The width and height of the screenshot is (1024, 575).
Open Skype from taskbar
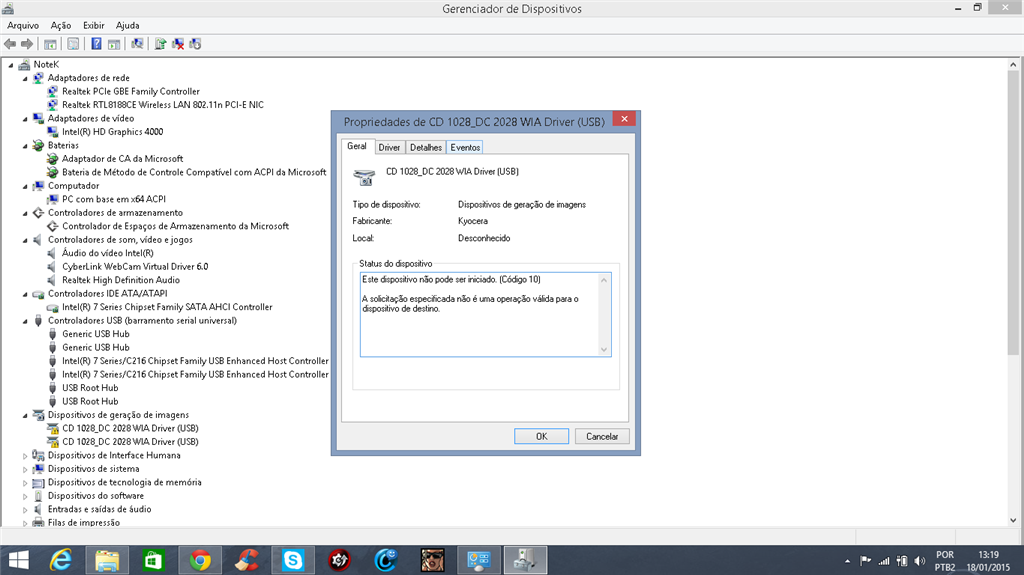[293, 560]
